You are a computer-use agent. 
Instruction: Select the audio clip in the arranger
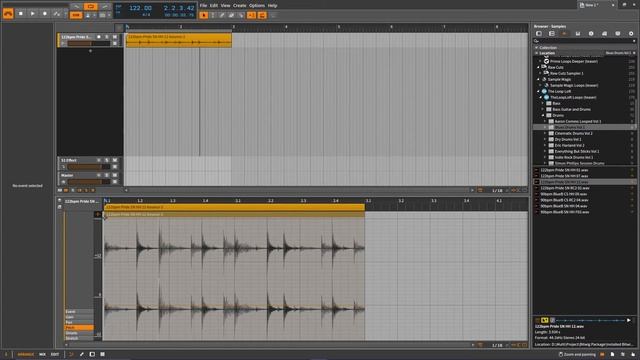coord(179,40)
